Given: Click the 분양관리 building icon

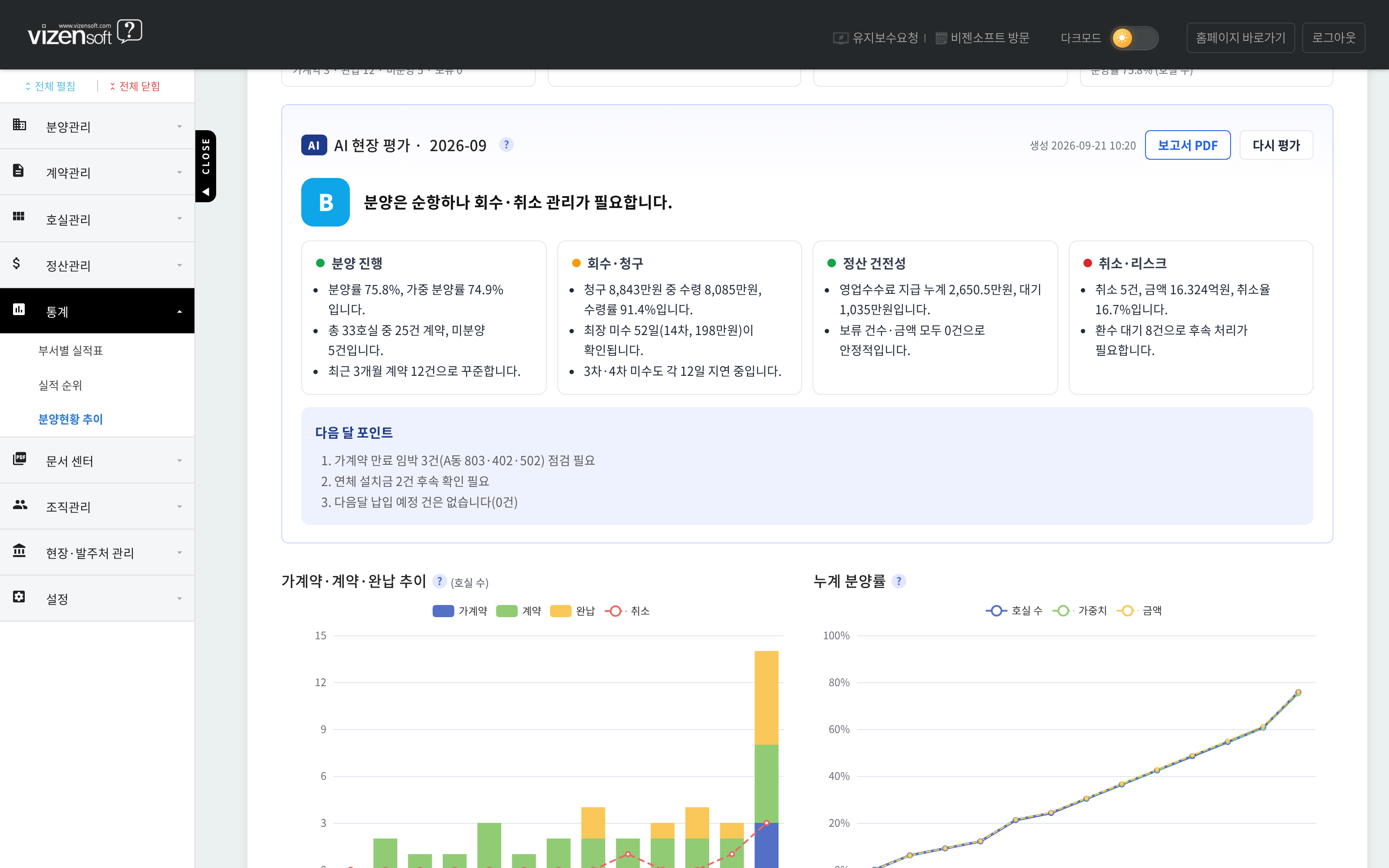Looking at the screenshot, I should 20,124.
